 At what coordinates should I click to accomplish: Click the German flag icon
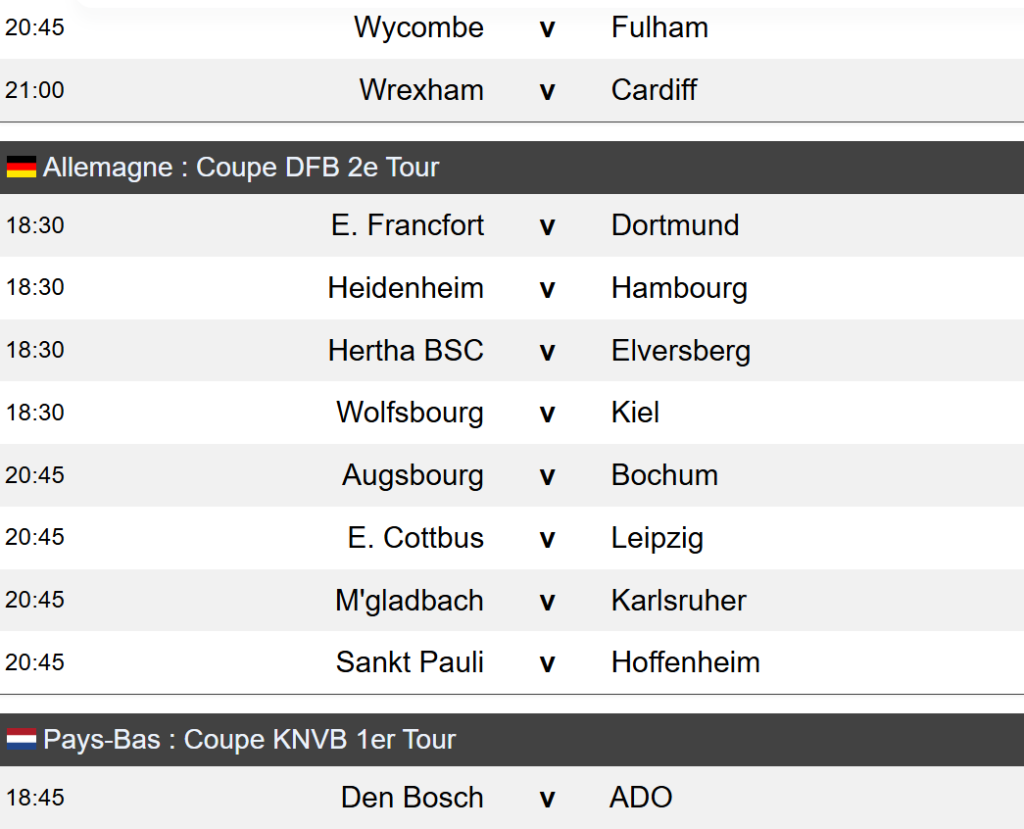(x=21, y=167)
